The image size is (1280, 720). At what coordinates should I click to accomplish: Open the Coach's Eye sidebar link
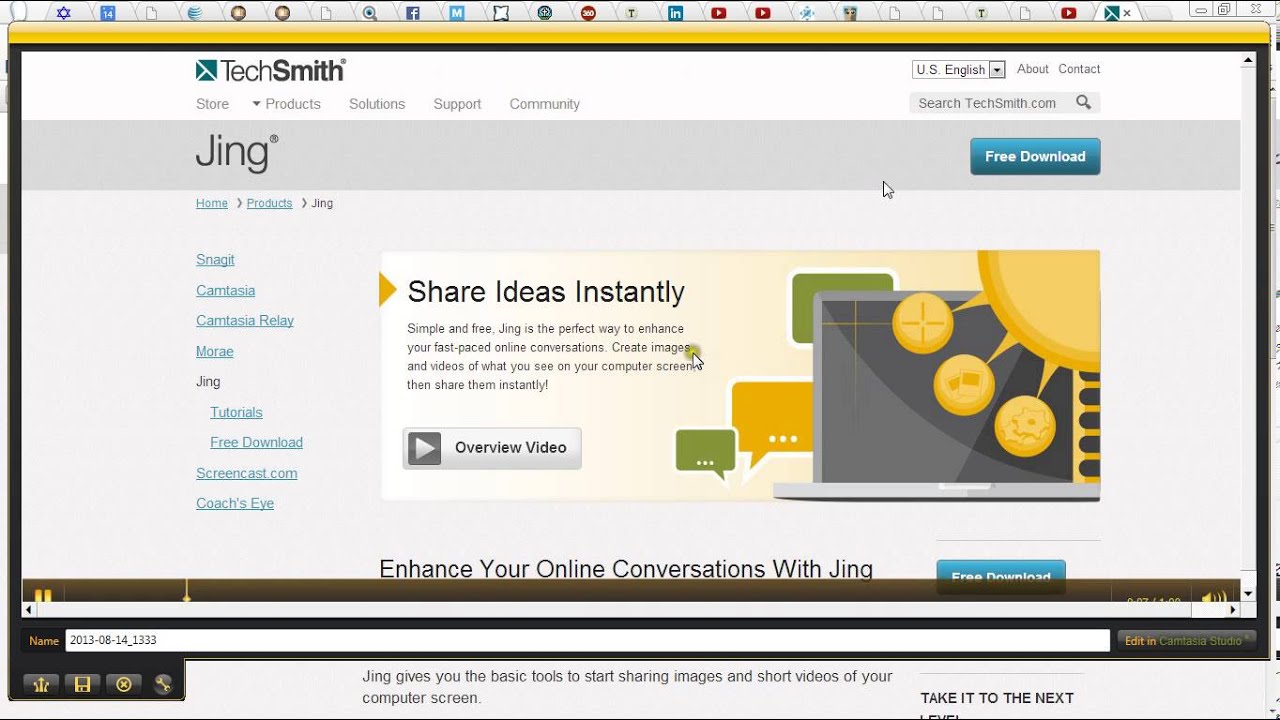click(x=235, y=503)
